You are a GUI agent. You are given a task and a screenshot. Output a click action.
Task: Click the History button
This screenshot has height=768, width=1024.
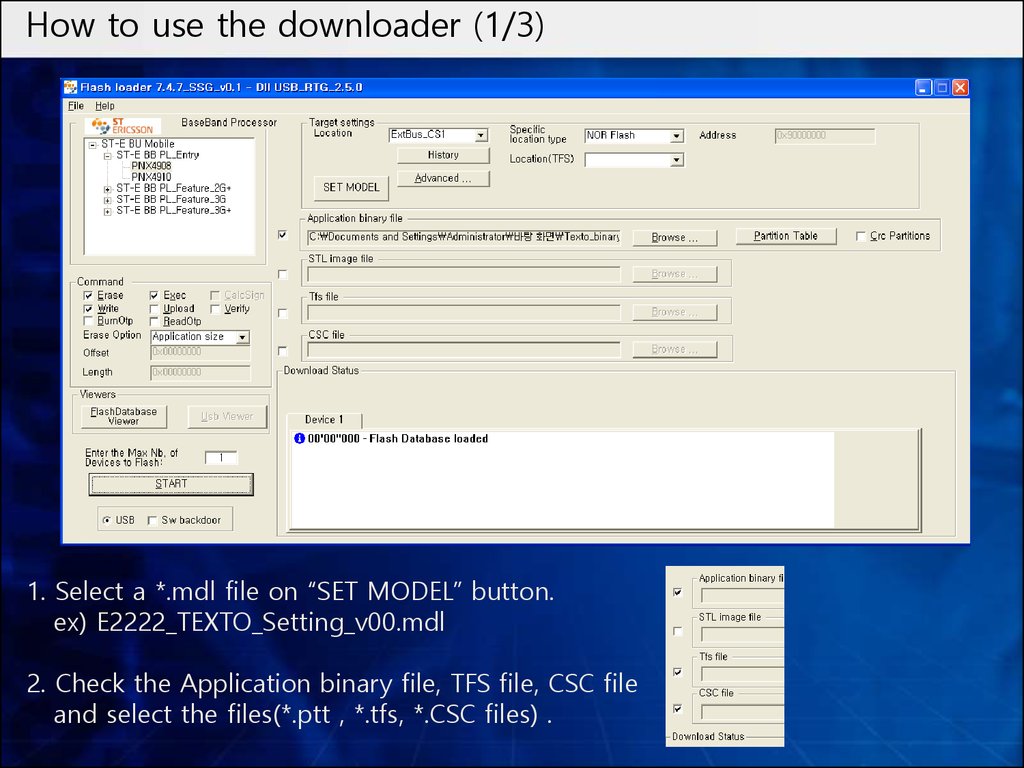pos(443,155)
